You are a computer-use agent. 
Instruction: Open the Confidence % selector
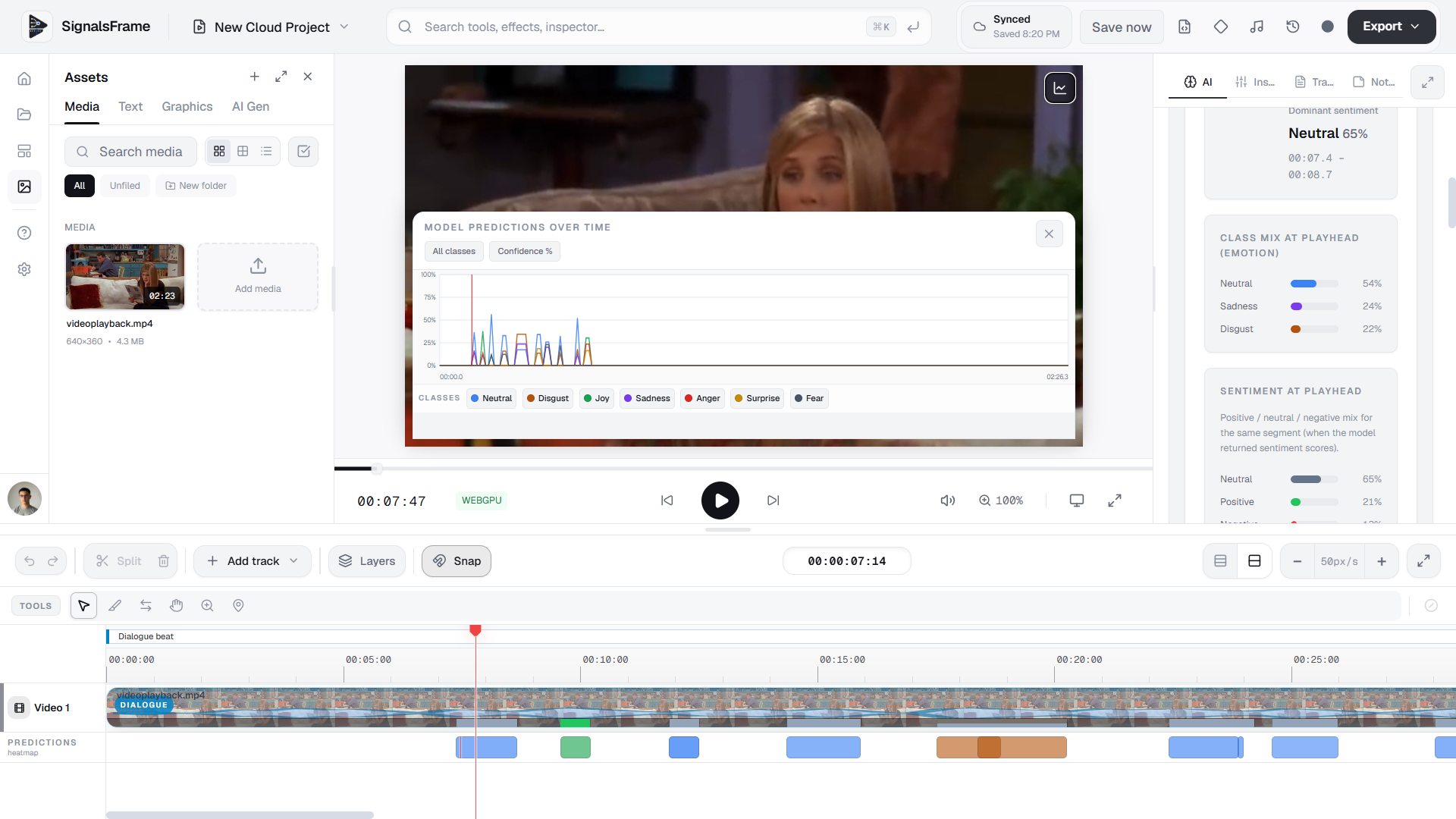point(525,252)
